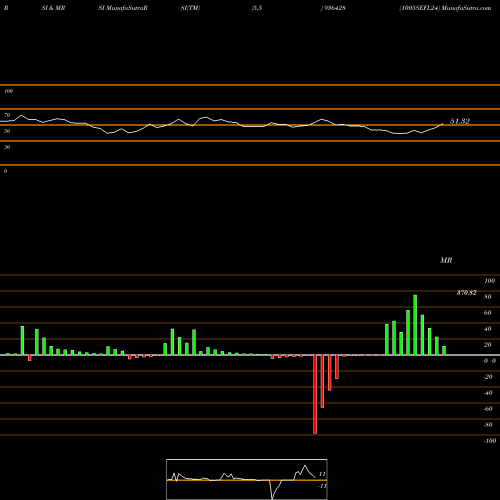Click the (1003SEFL24) MunafaSutra.com header text
The image size is (500, 500).
(445, 8)
